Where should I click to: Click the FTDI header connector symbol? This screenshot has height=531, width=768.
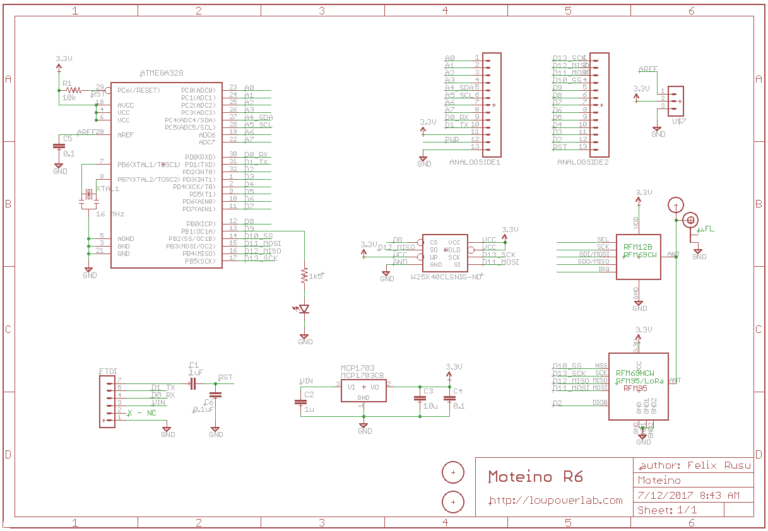(107, 401)
